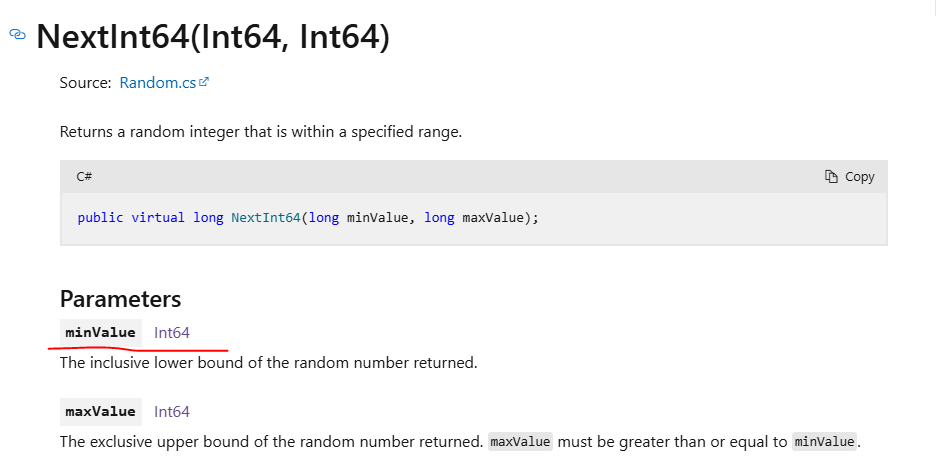Click the public keyword in the code sample

(x=100, y=218)
